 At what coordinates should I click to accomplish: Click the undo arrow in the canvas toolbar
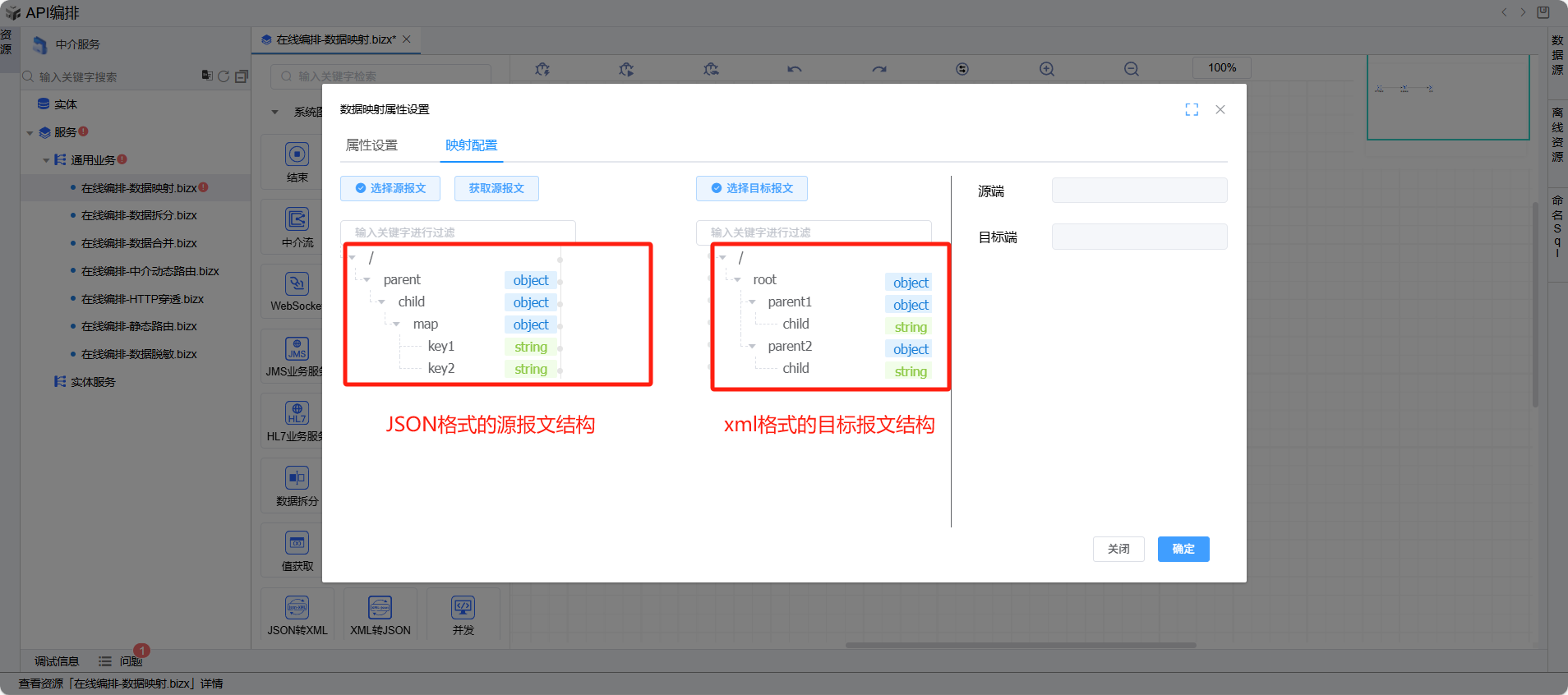[794, 69]
